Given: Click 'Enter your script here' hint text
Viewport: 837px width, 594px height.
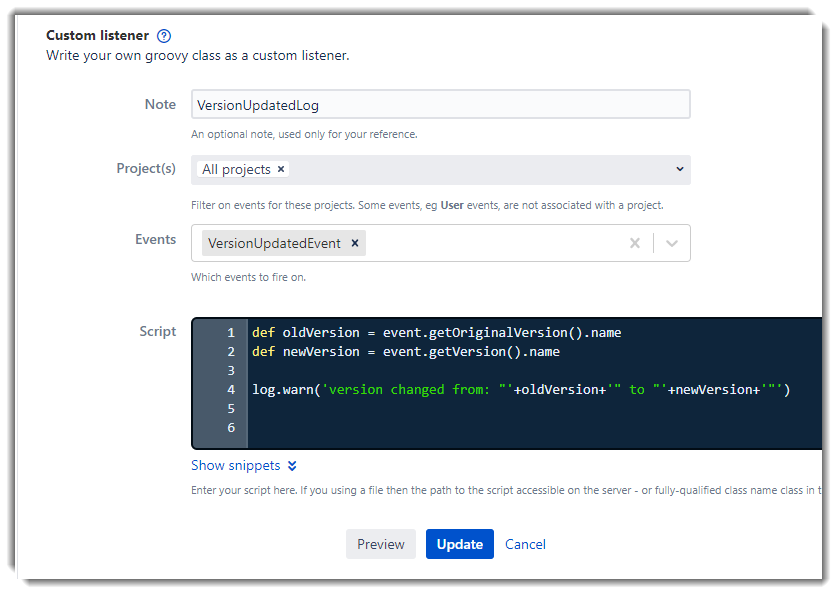Looking at the screenshot, I should [506, 490].
